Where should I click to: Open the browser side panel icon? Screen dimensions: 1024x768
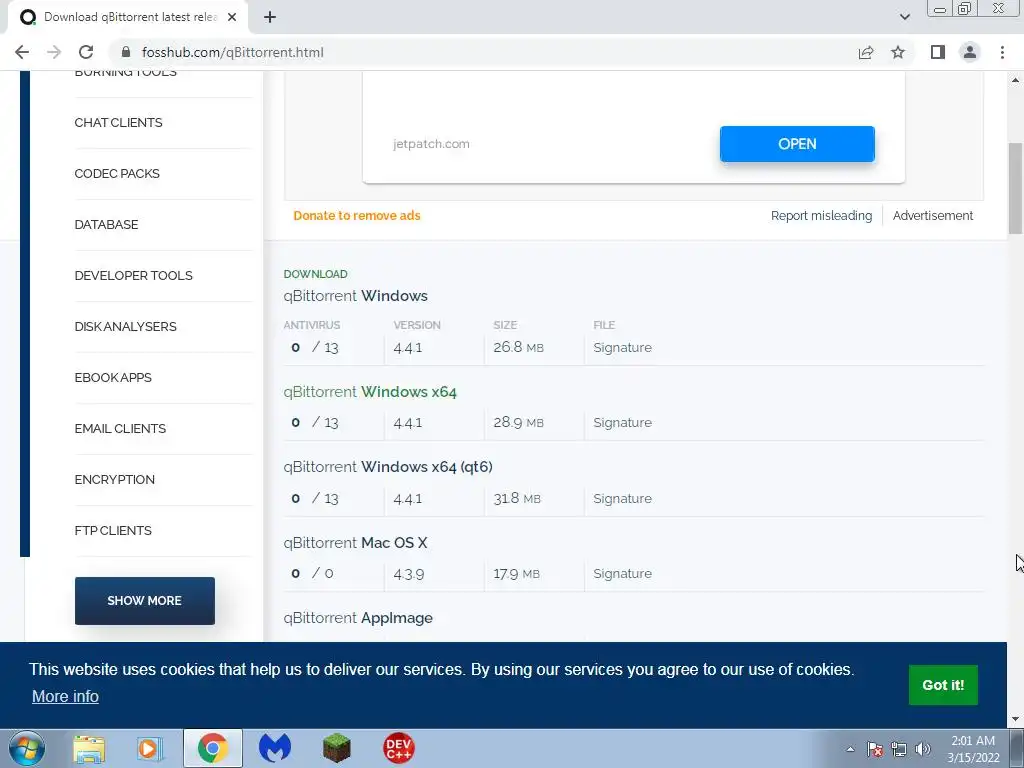(x=938, y=52)
